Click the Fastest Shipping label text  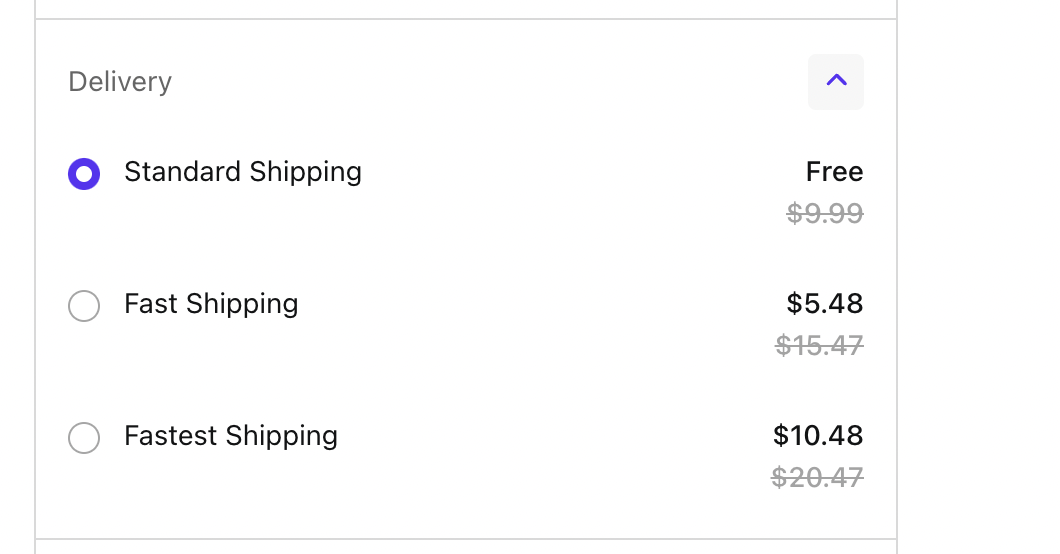tap(231, 436)
